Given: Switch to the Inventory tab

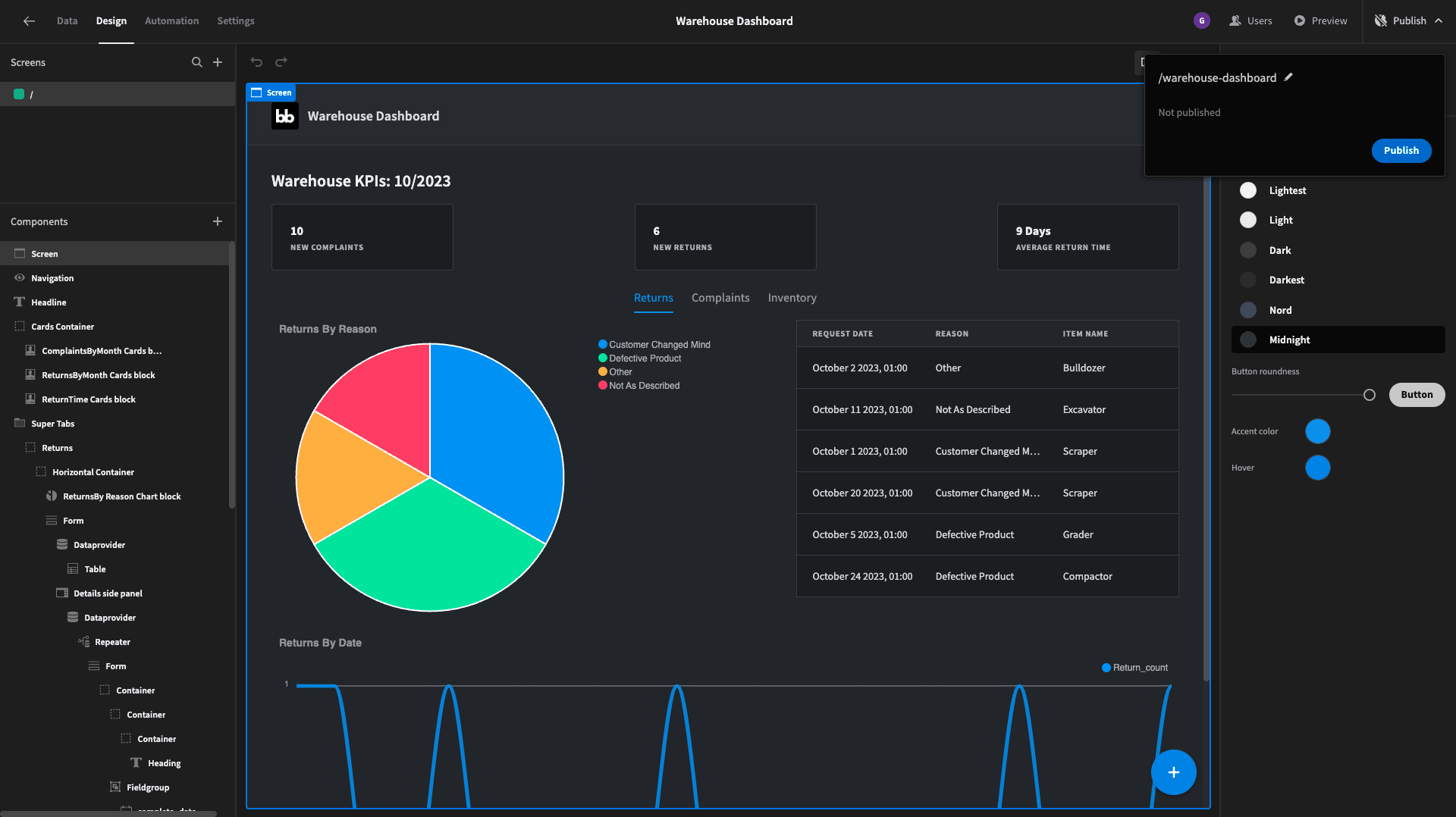Looking at the screenshot, I should (792, 298).
